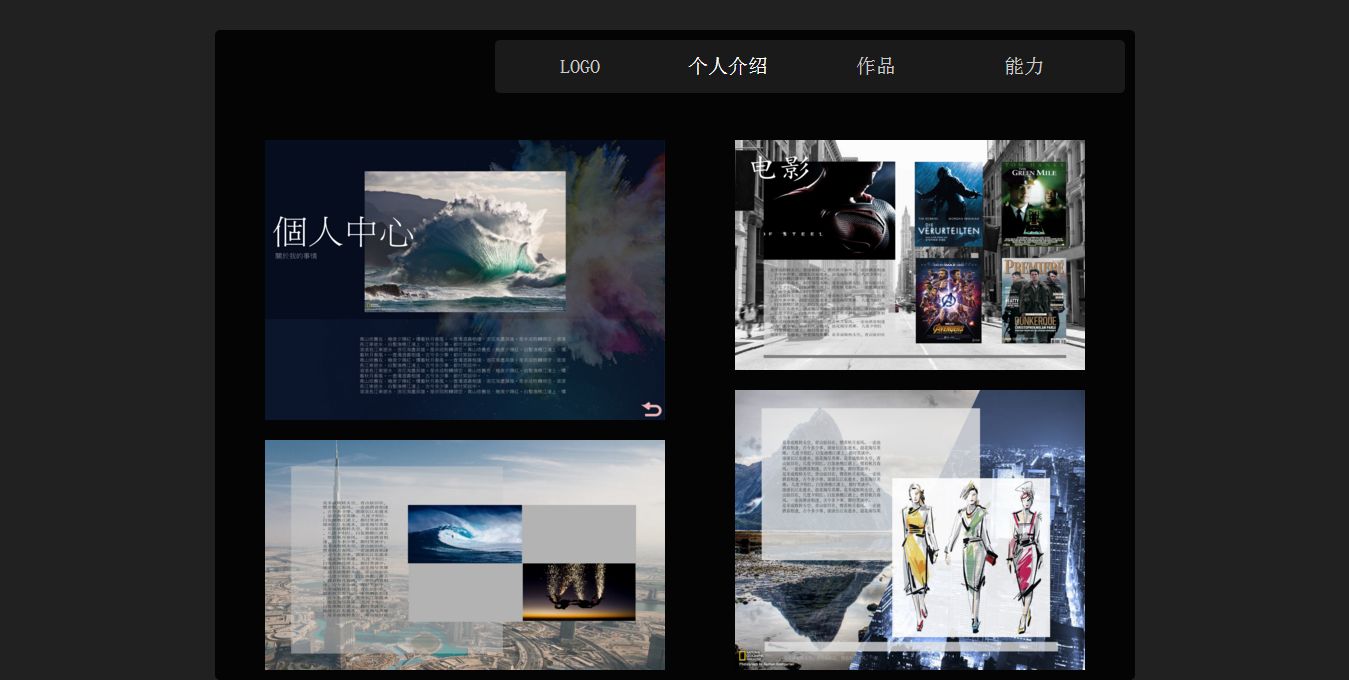Open the Dubai skyscraper portfolio thumbnail
Viewport: 1349px width, 680px height.
tap(465, 555)
